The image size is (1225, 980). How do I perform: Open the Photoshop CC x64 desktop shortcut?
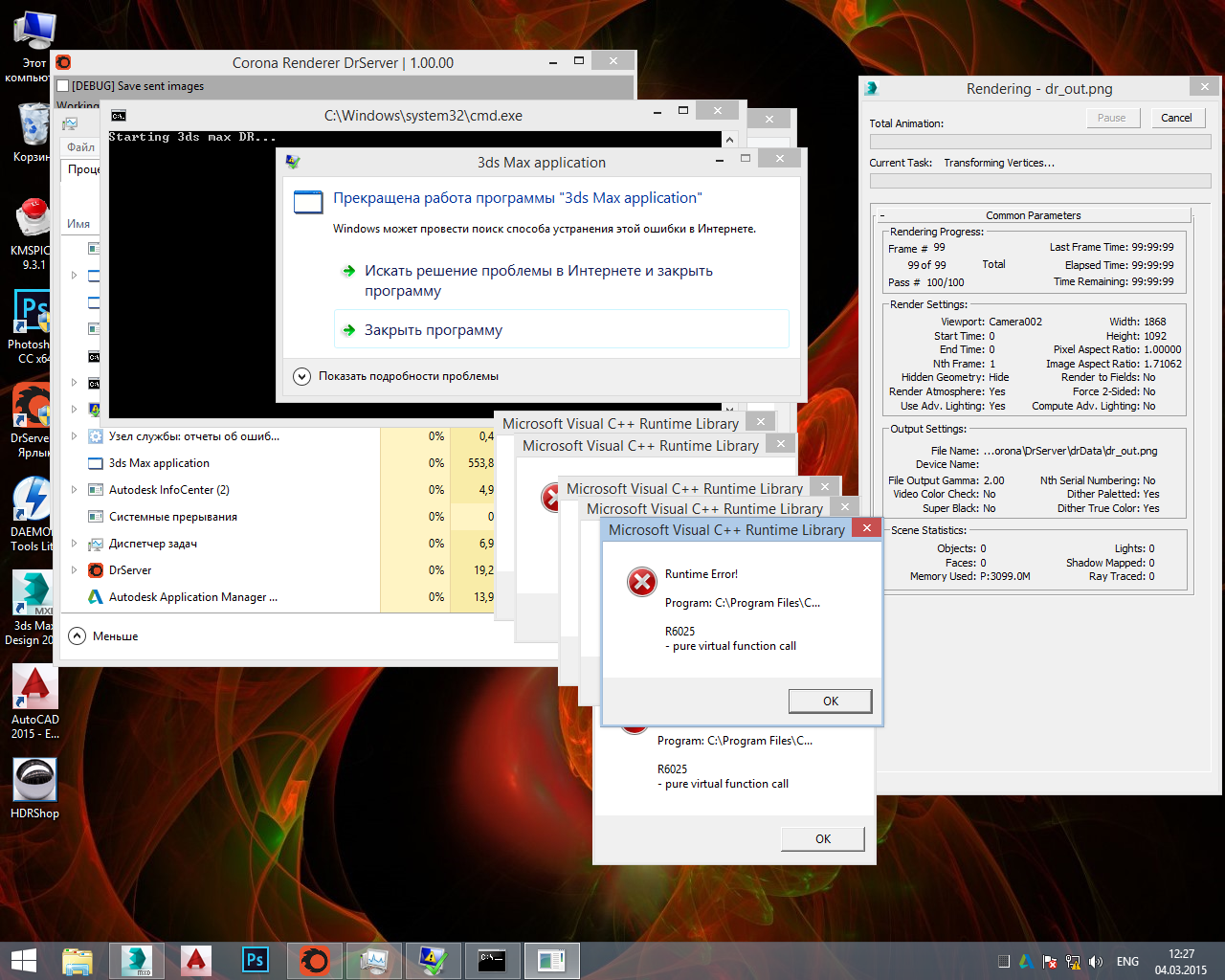(32, 327)
